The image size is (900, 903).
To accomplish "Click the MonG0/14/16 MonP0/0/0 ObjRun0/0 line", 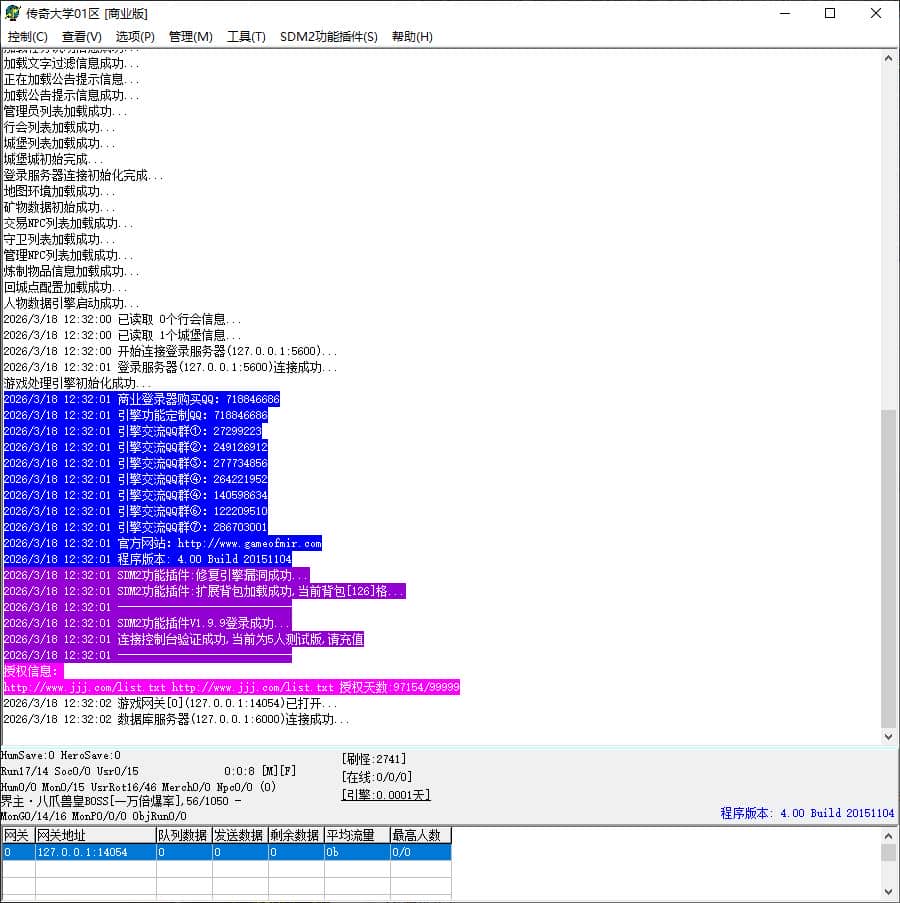I will [93, 816].
